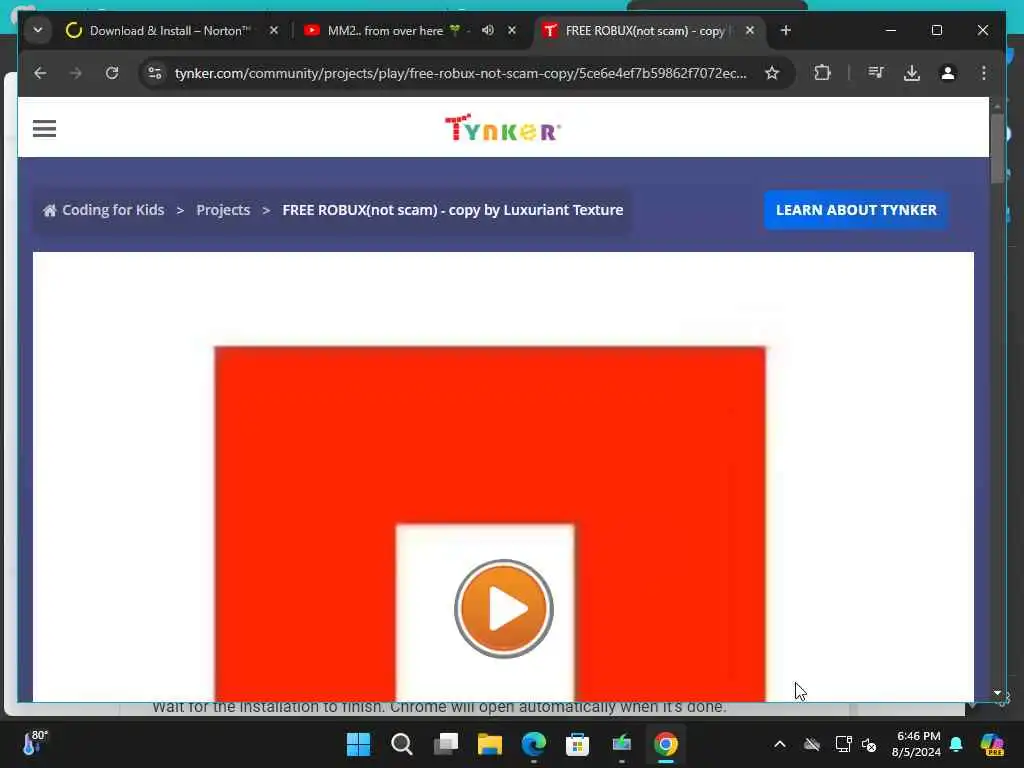Screen dimensions: 1024x768
Task: Open a new browser tab
Action: pyautogui.click(x=786, y=30)
